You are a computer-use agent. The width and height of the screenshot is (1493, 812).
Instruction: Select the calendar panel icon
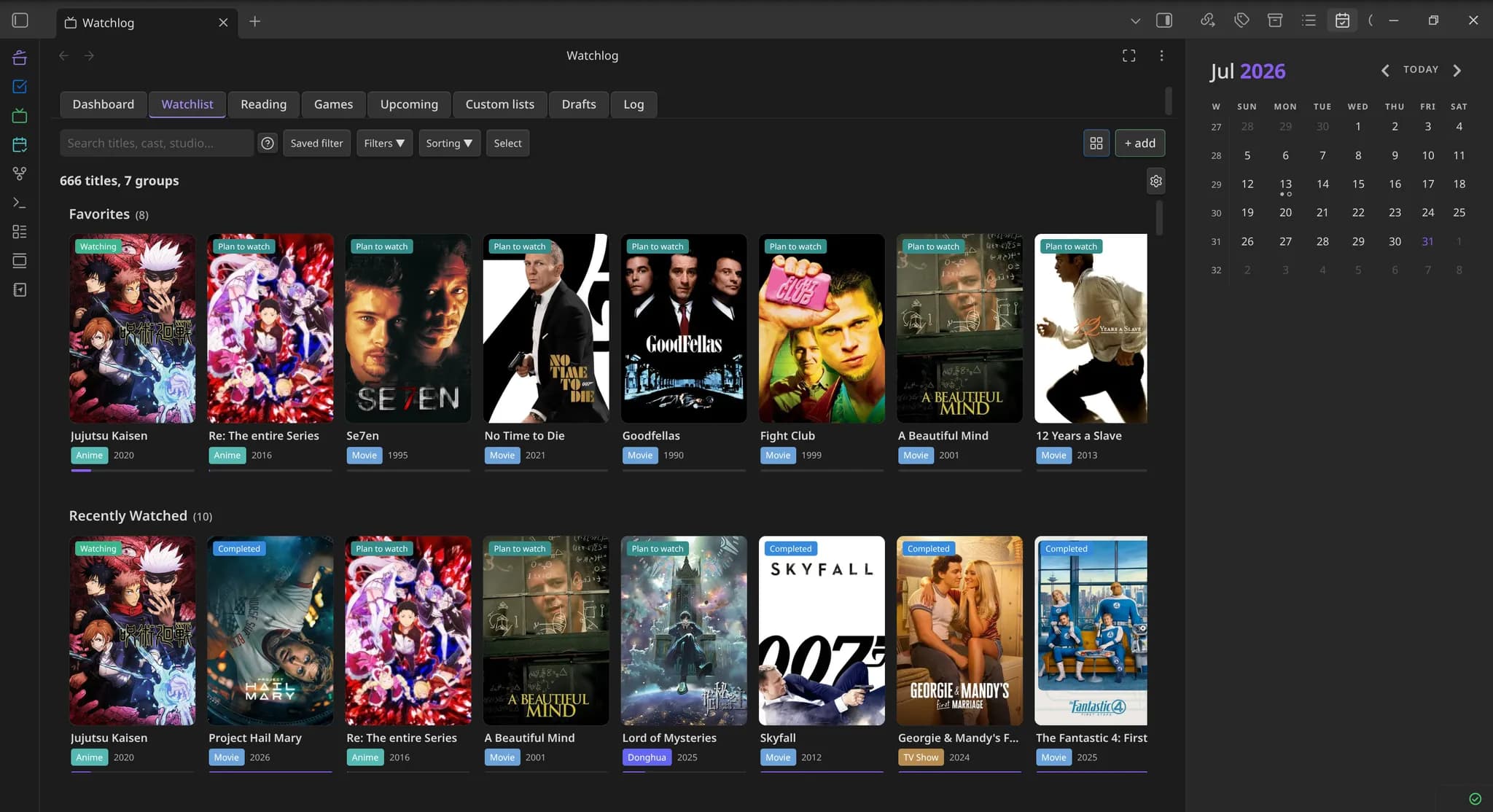[1342, 20]
